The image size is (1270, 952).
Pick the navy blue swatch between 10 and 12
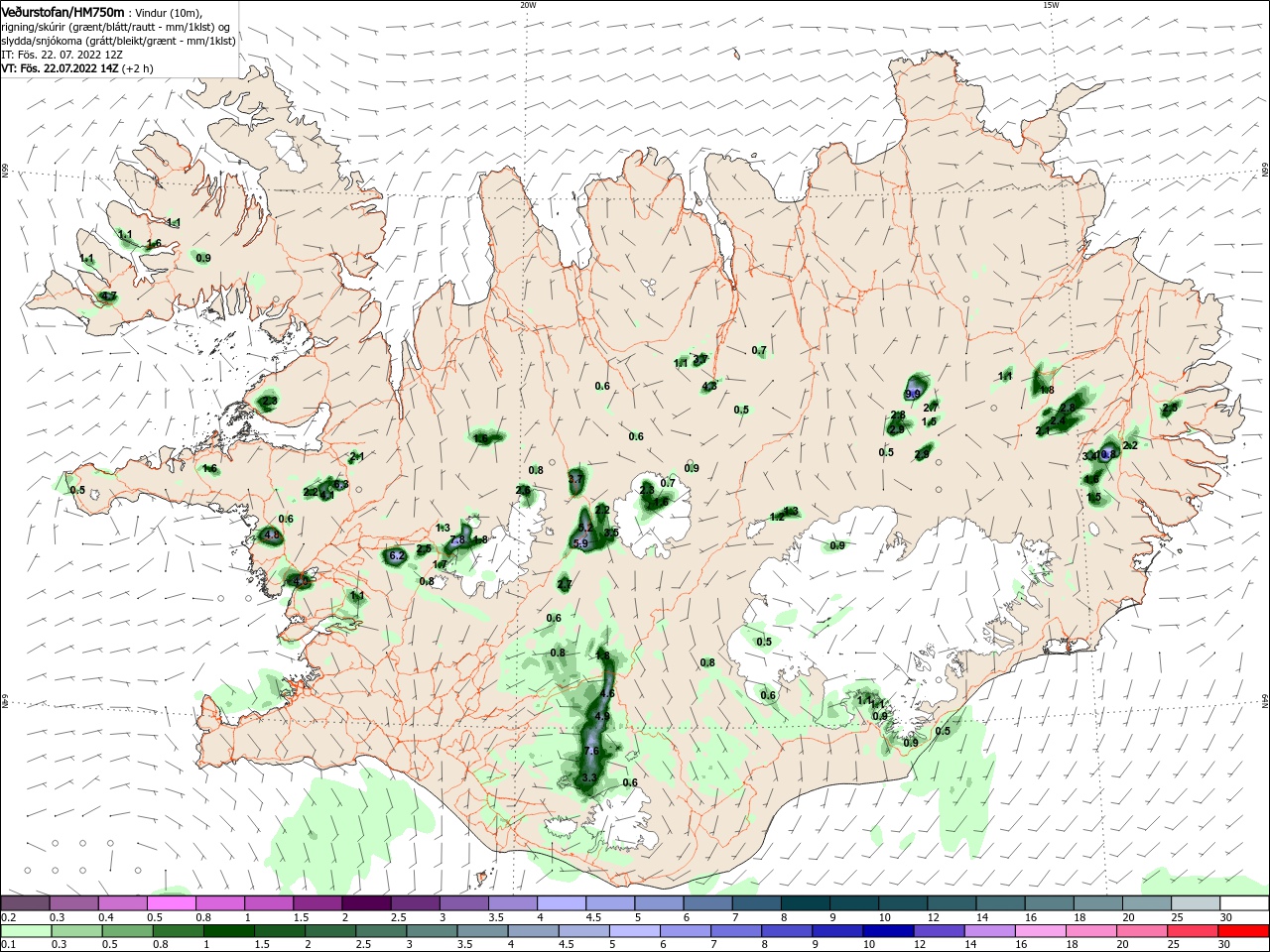click(x=886, y=931)
